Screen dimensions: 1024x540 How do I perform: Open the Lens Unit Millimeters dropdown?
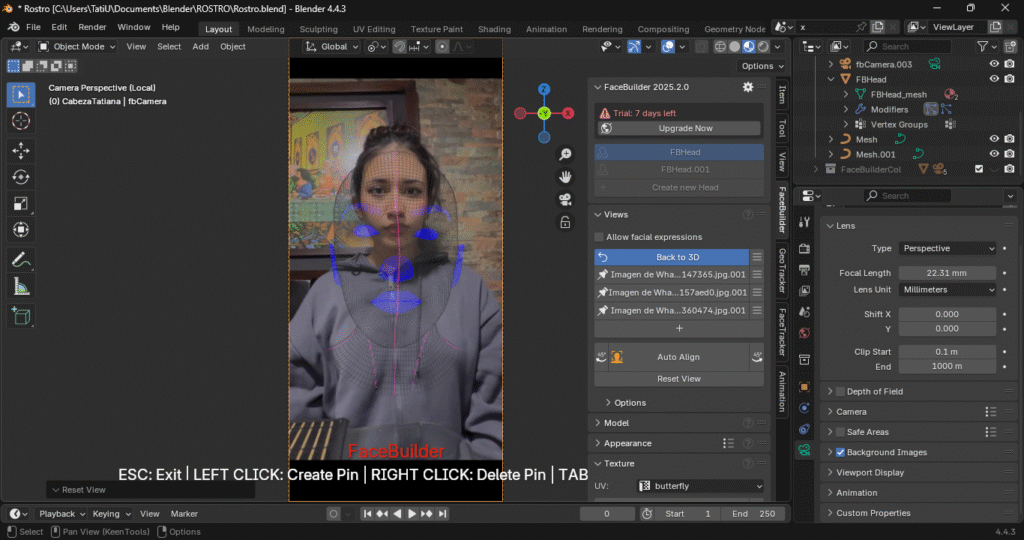947,290
